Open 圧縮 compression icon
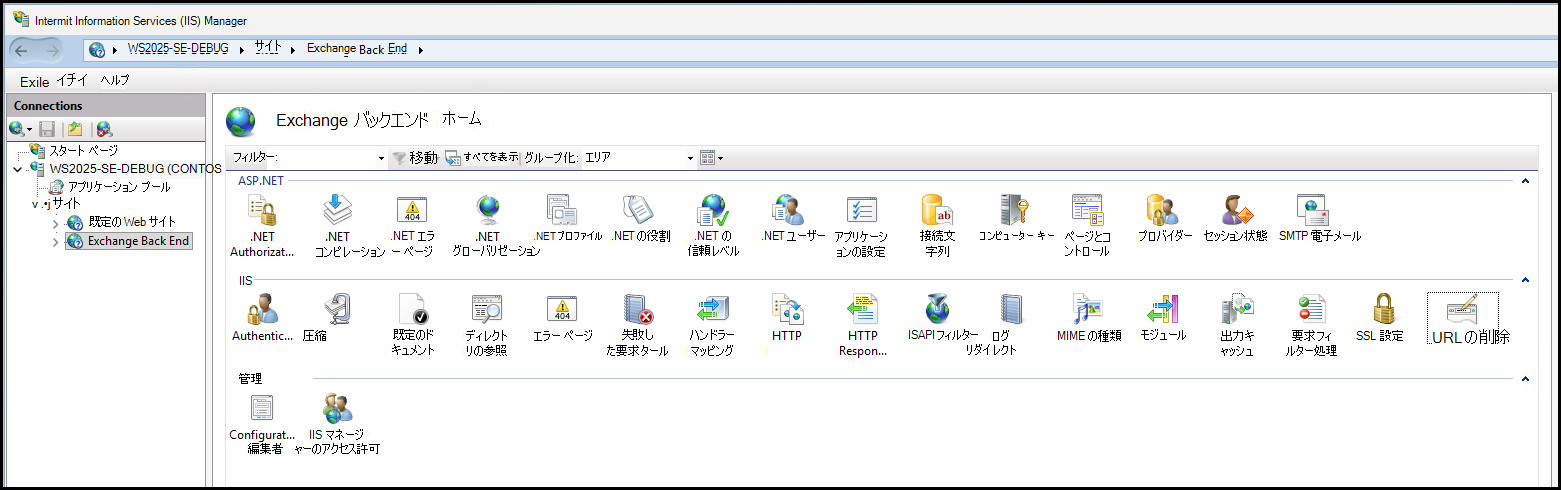 [337, 309]
